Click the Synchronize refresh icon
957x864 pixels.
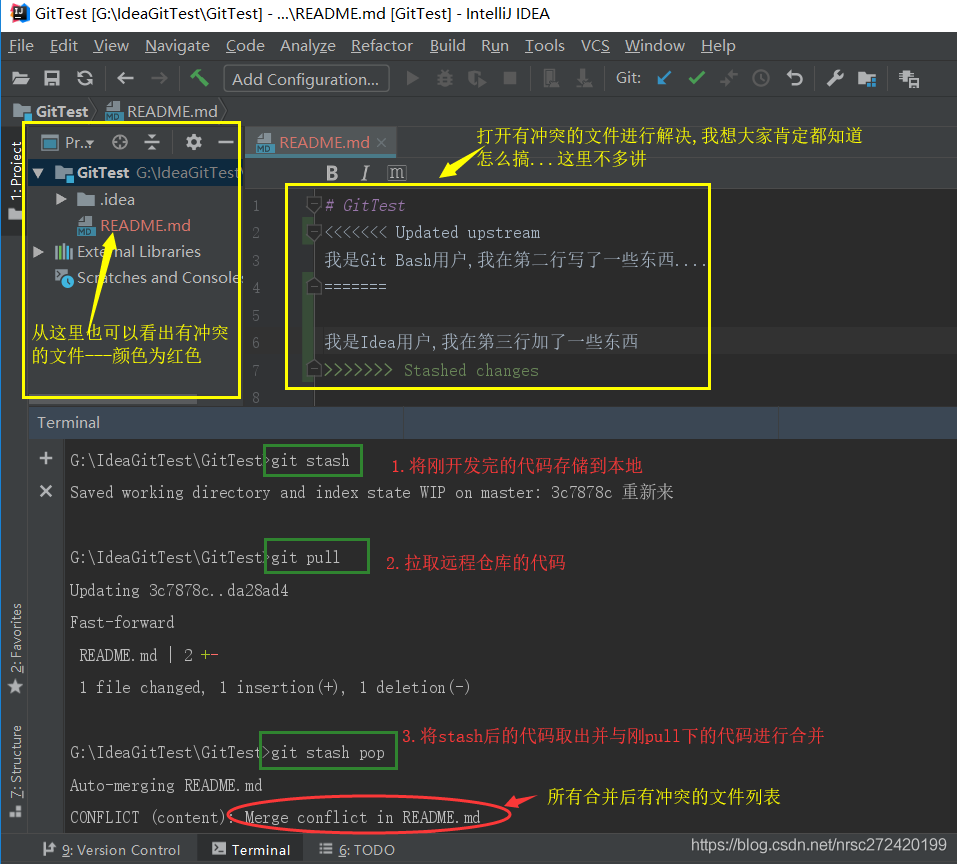tap(85, 79)
